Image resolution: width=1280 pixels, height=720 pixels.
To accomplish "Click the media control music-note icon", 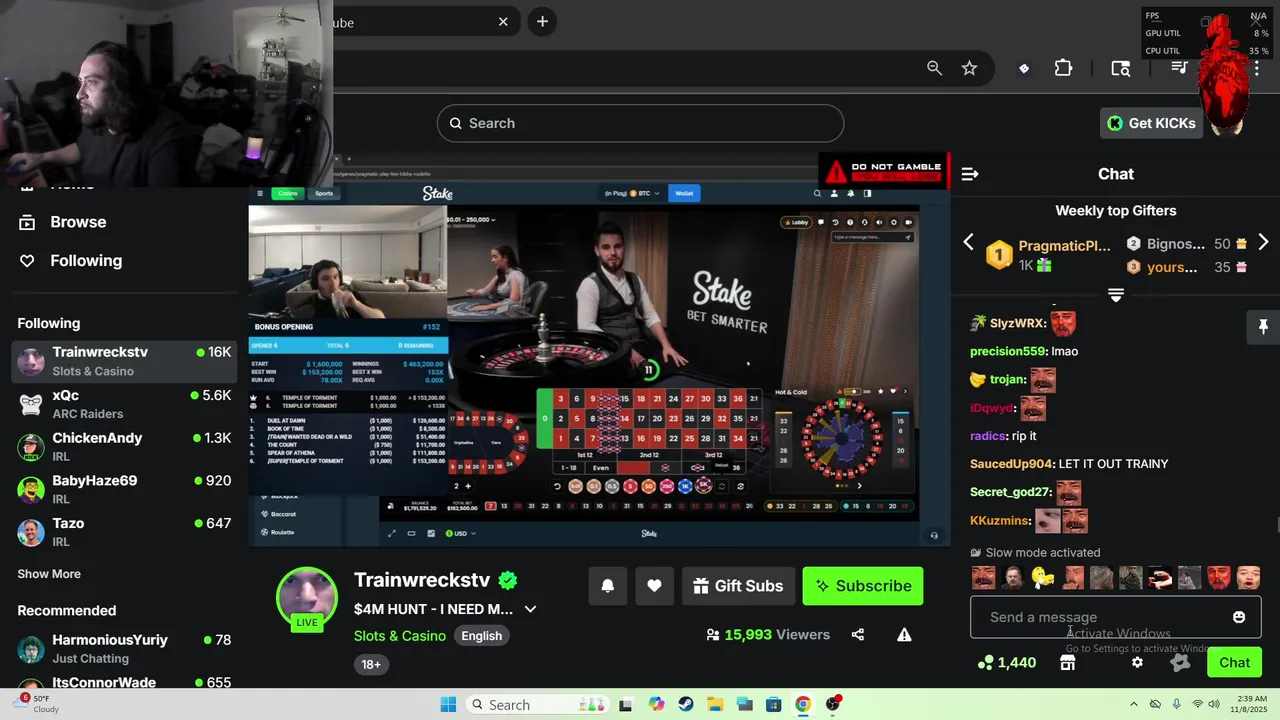I will coord(1179,68).
